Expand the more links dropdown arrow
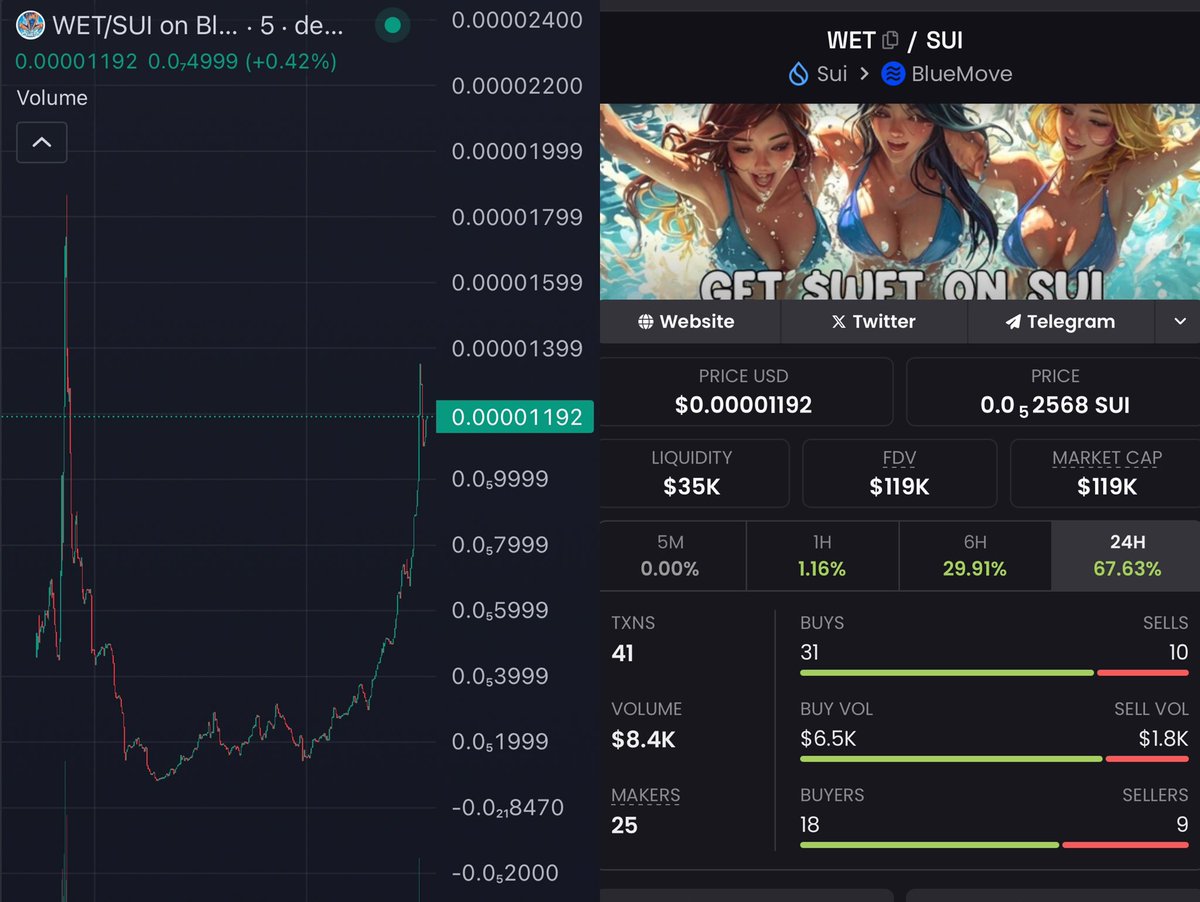Image resolution: width=1200 pixels, height=902 pixels. pos(1179,322)
